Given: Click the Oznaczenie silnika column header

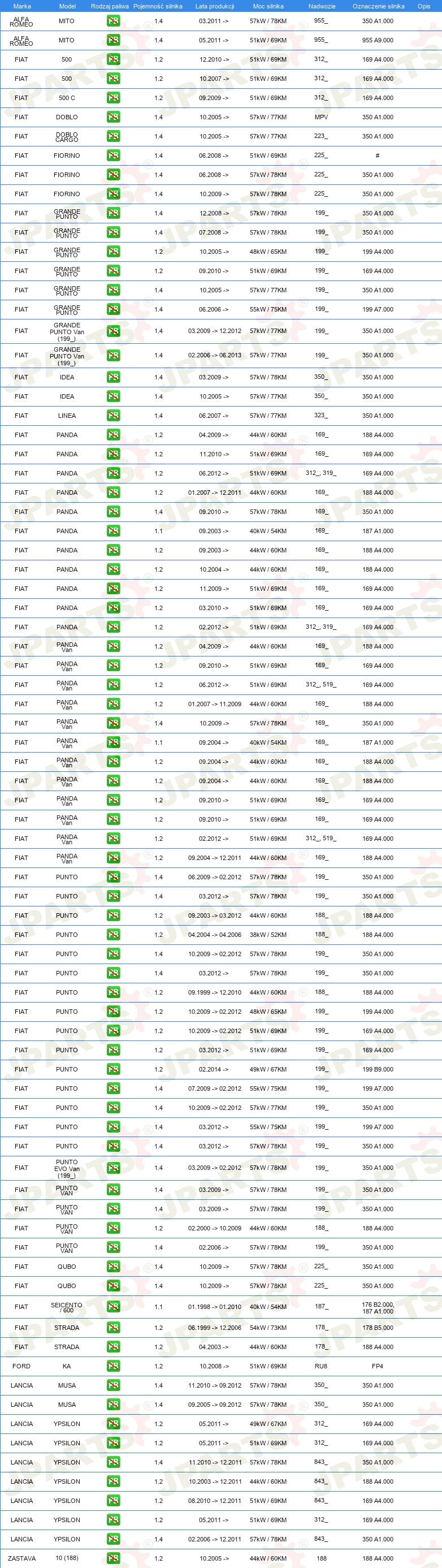Looking at the screenshot, I should (378, 6).
